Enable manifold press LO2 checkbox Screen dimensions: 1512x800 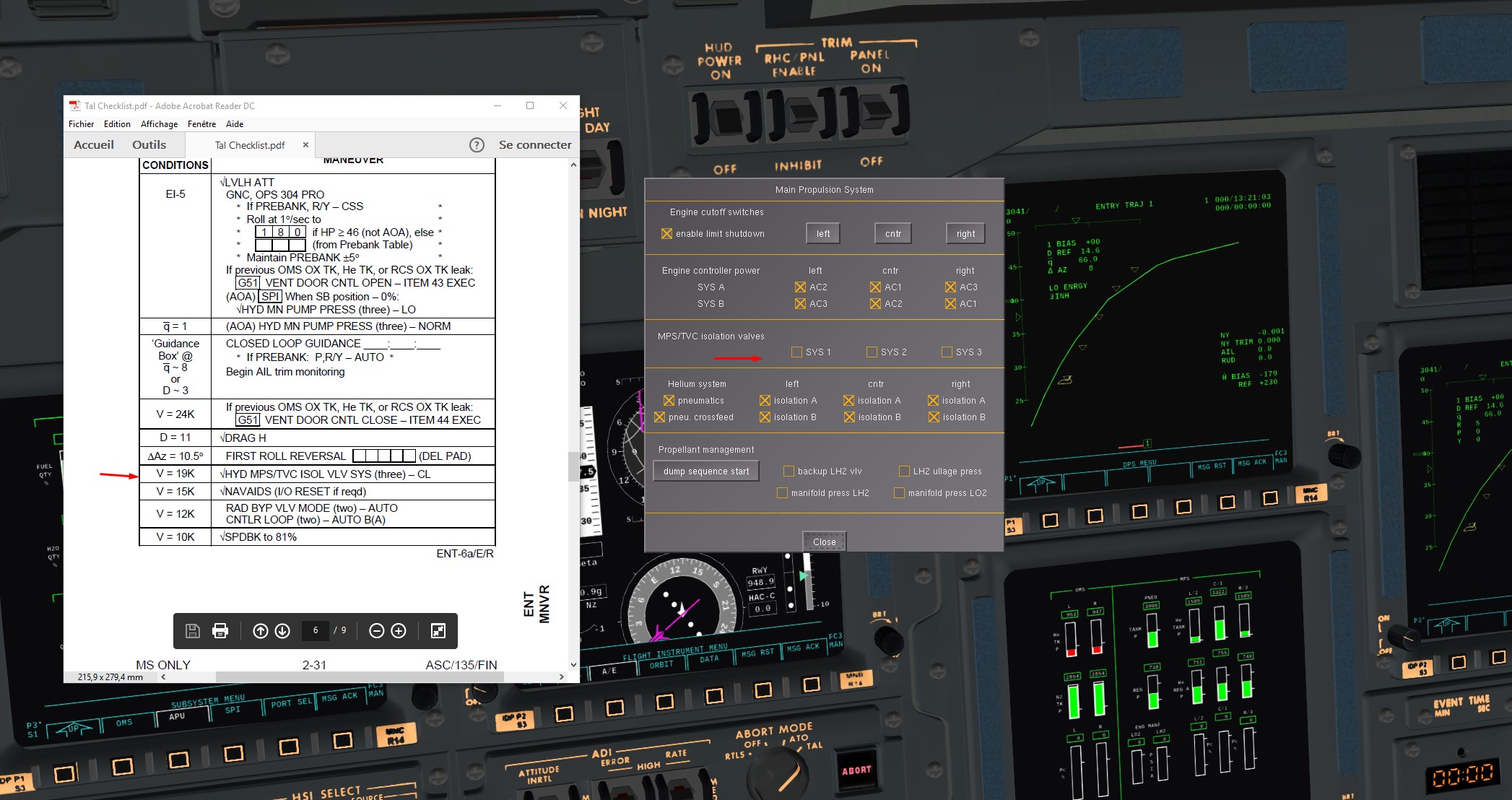[900, 493]
